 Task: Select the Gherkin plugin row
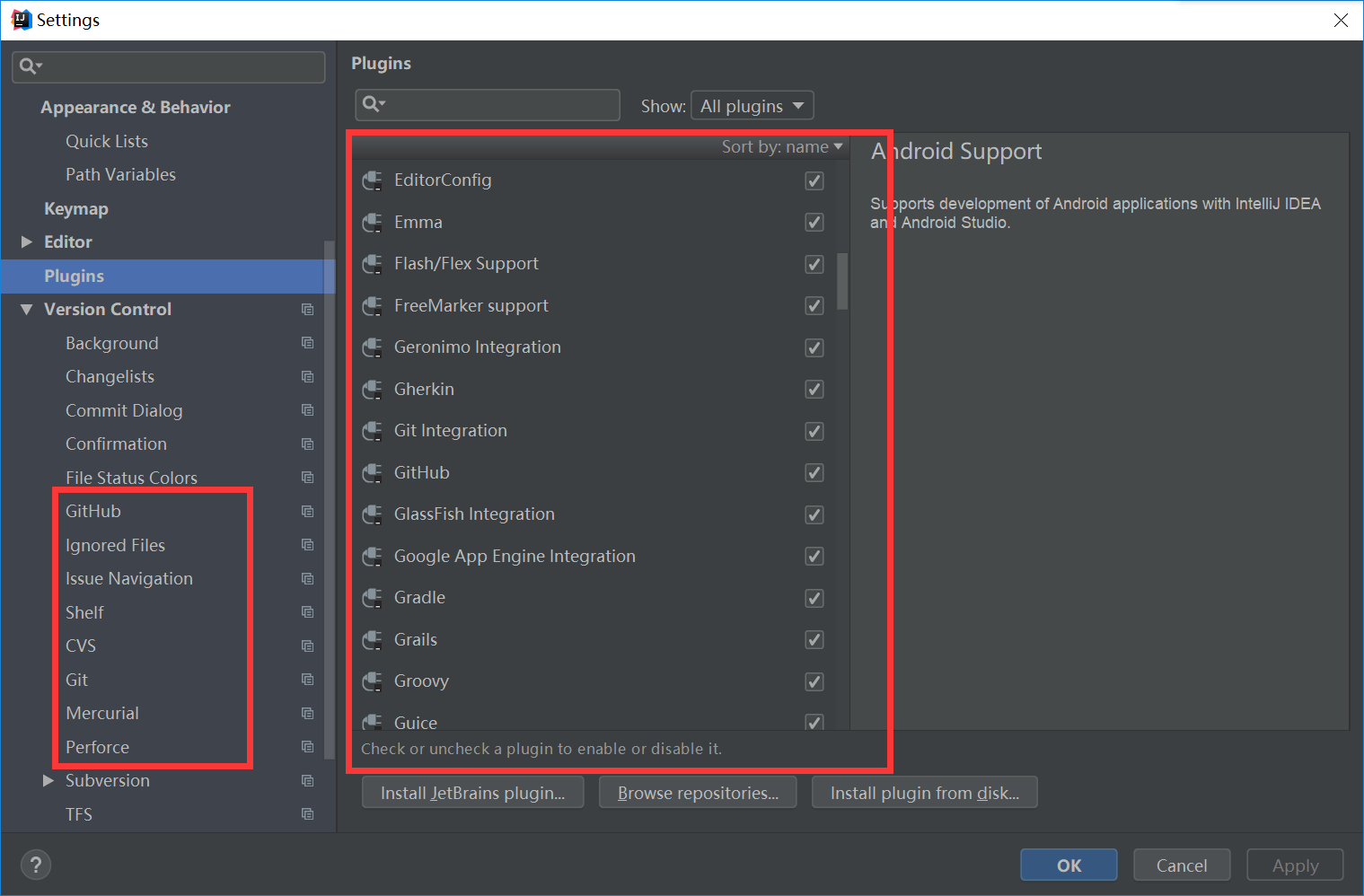[x=594, y=390]
